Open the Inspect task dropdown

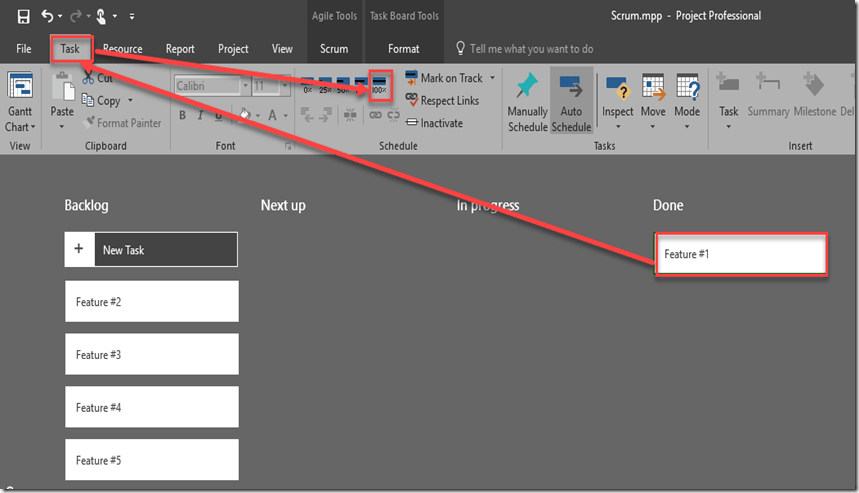point(617,102)
